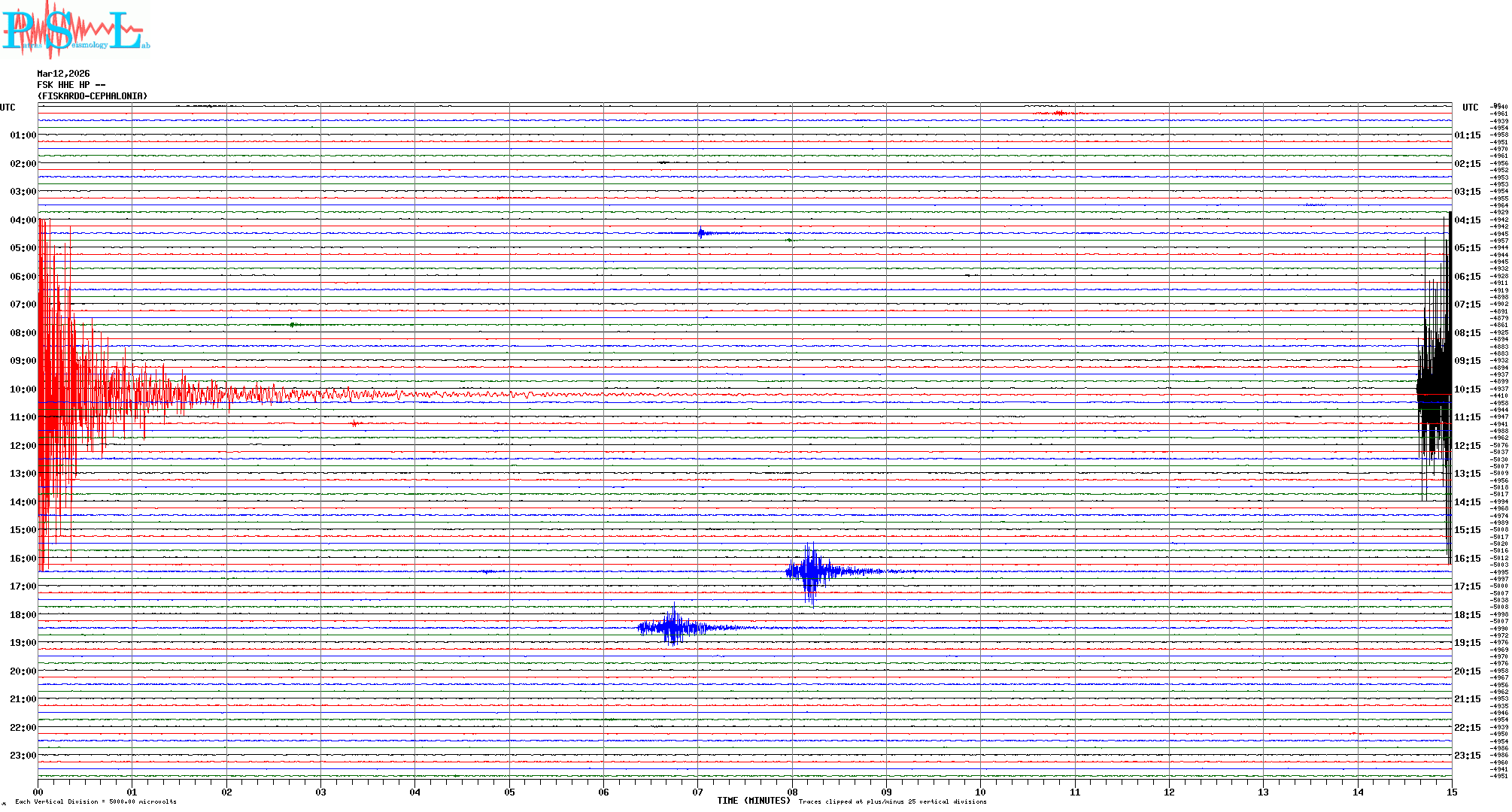Viewport: 1512px width, 812px height.
Task: Click the right UTC axis label
Action: click(1470, 108)
